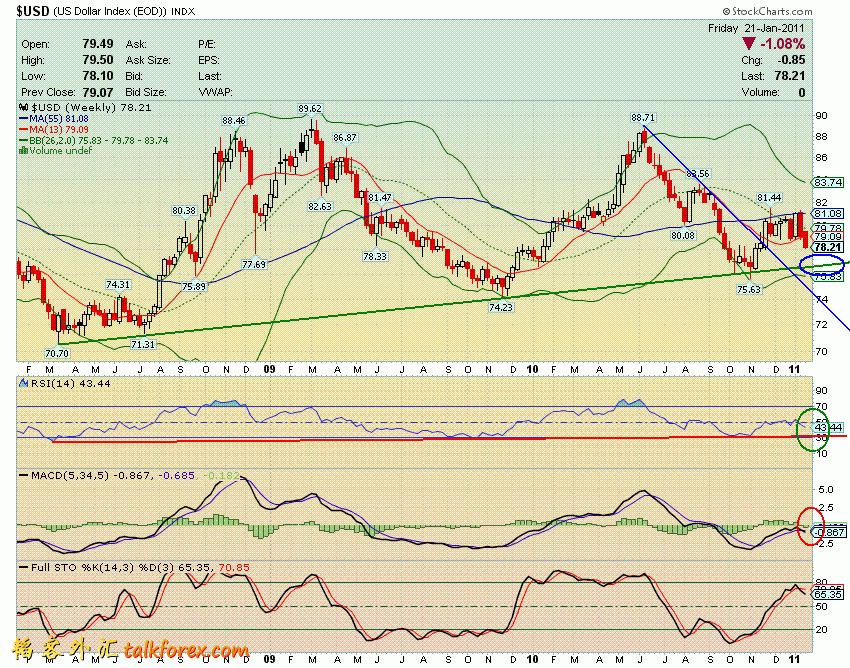Viewport: 850px width, 668px height.
Task: Click the 83.74 upper band axis tag
Action: pyautogui.click(x=828, y=183)
